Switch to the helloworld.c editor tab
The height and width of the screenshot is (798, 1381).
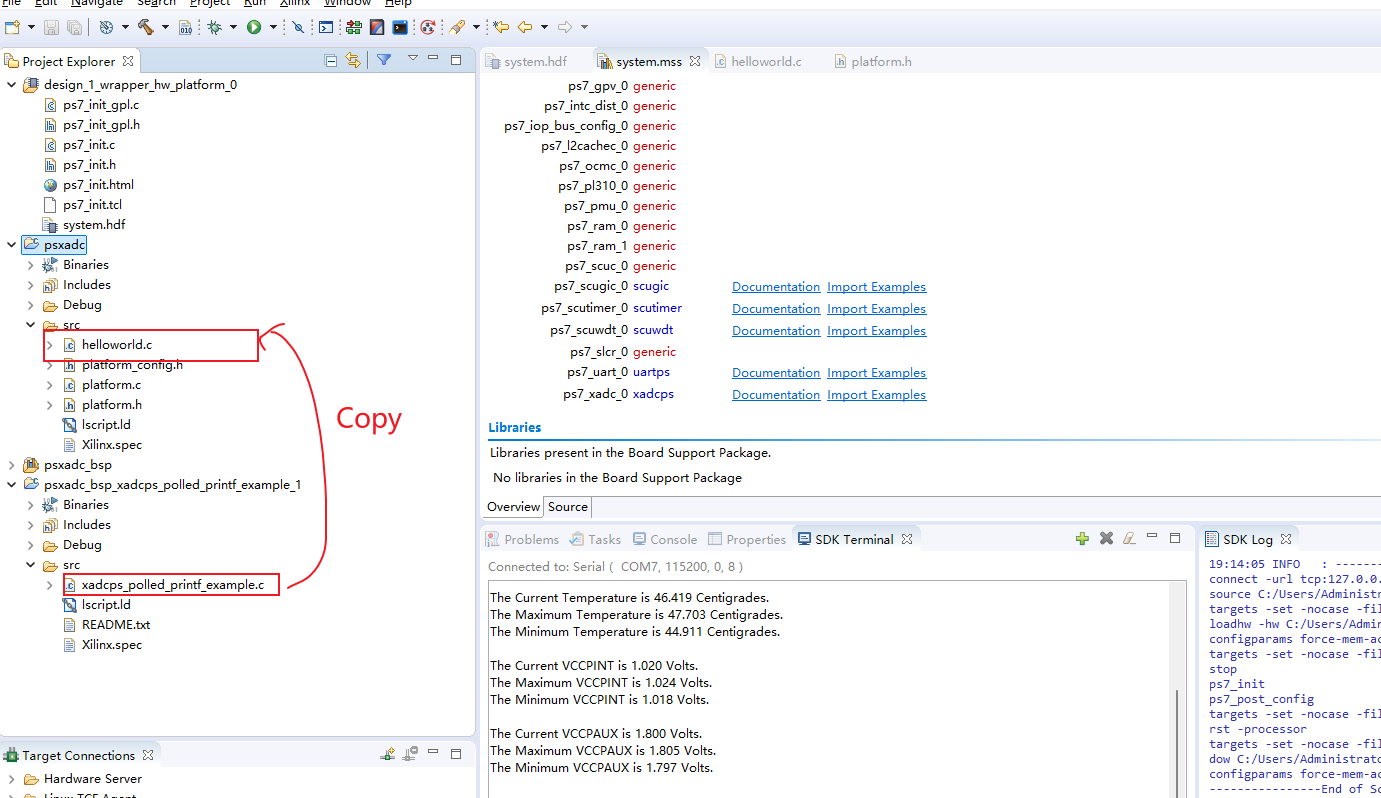pyautogui.click(x=757, y=61)
